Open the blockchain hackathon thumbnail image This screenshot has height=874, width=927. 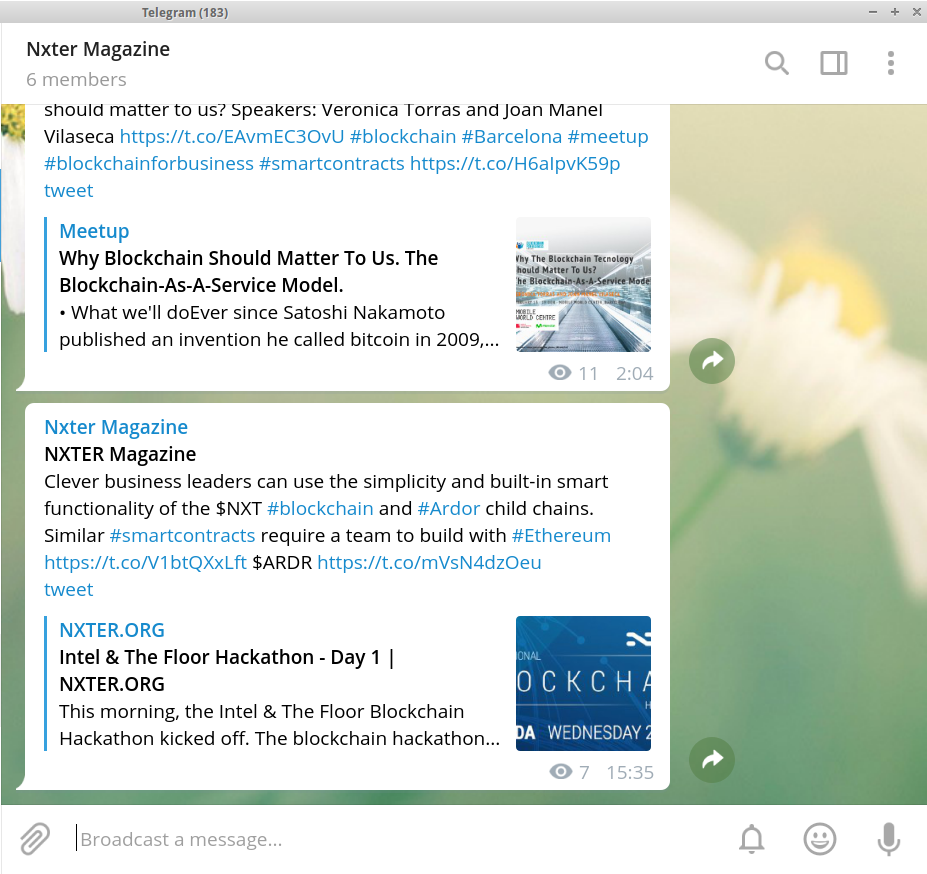pyautogui.click(x=583, y=684)
